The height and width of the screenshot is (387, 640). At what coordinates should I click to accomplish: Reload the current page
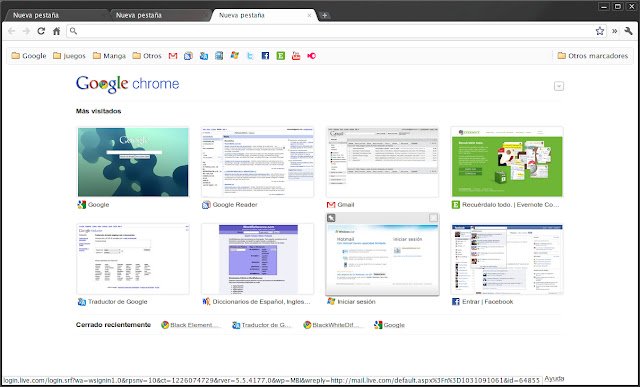41,31
